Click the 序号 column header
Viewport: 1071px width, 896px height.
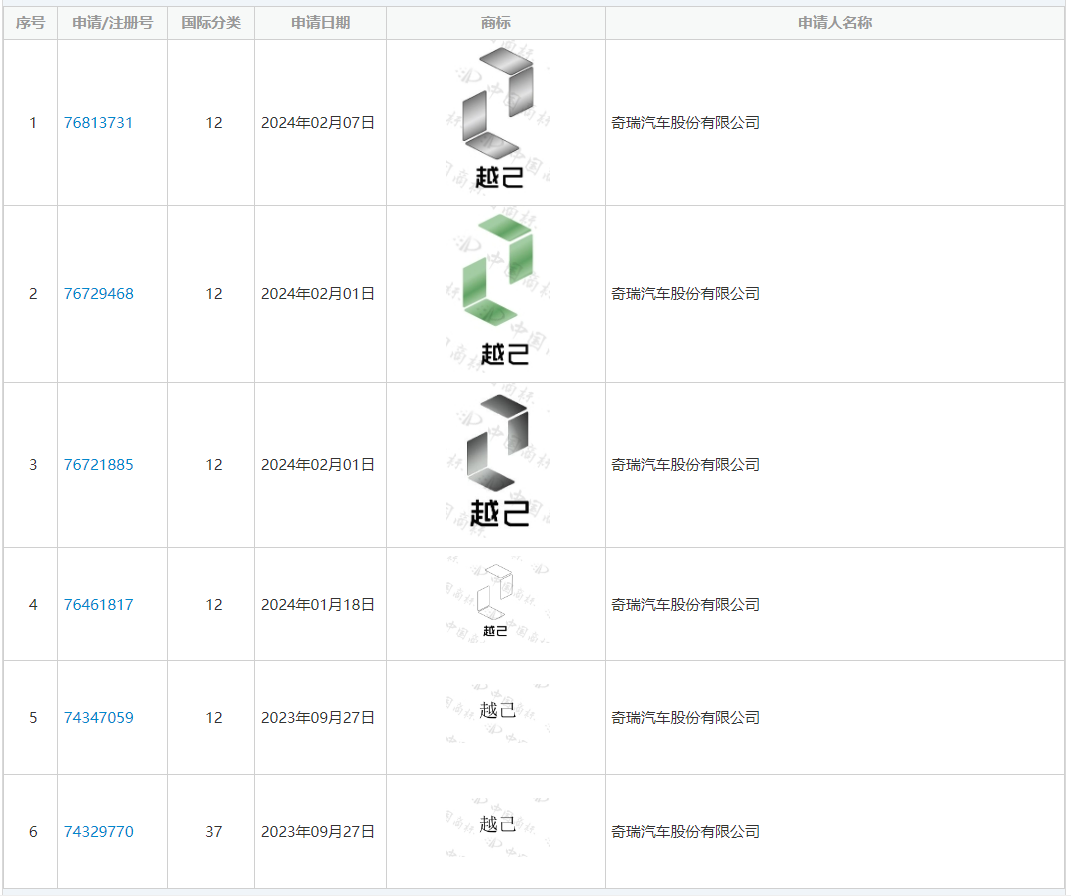[x=30, y=23]
